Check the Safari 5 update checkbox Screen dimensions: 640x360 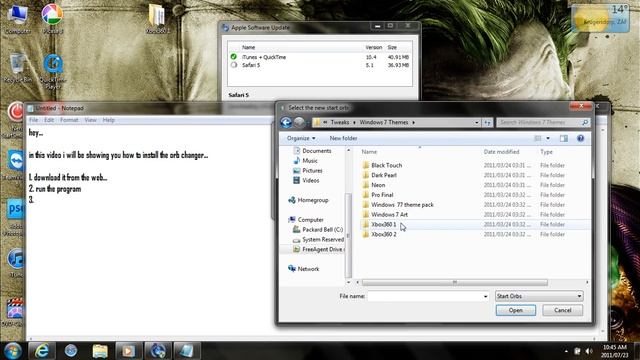(x=233, y=65)
